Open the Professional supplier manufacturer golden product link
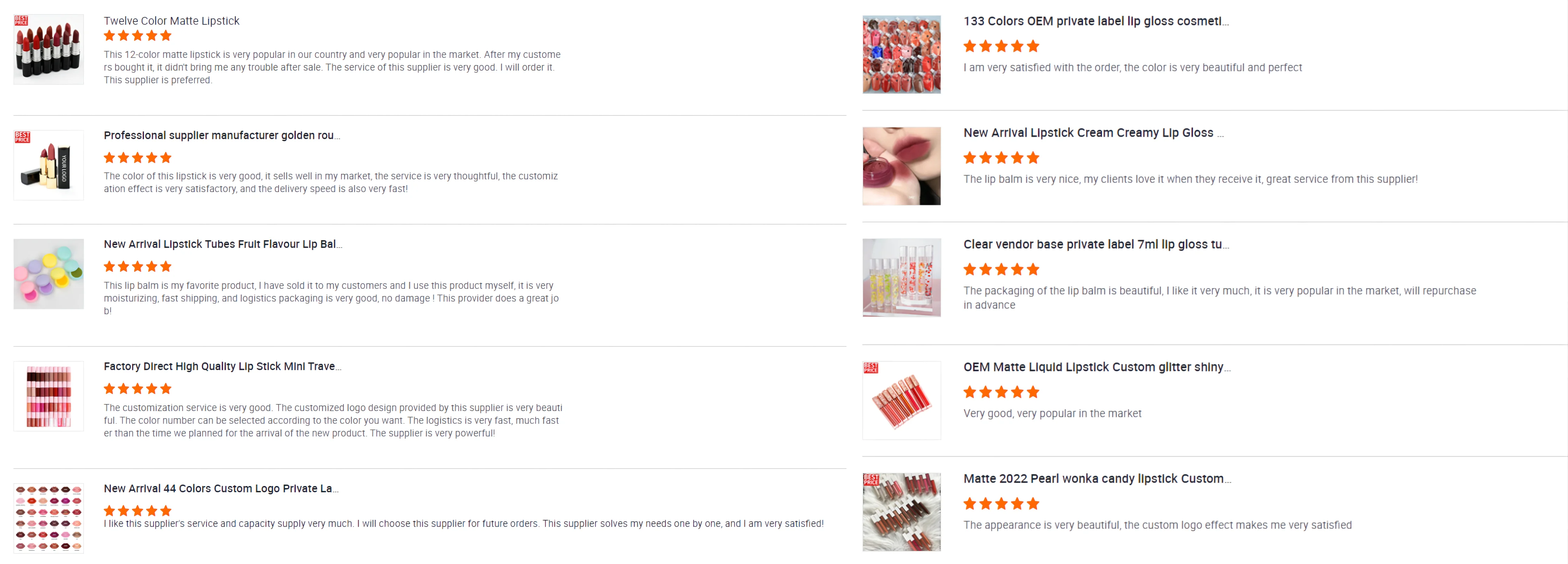This screenshot has height=564, width=1568. [x=222, y=135]
